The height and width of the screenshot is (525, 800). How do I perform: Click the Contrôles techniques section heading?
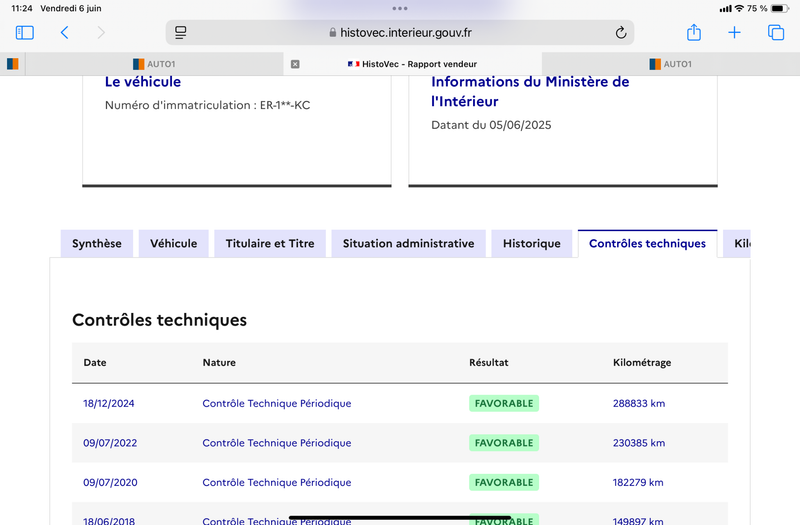pyautogui.click(x=159, y=320)
